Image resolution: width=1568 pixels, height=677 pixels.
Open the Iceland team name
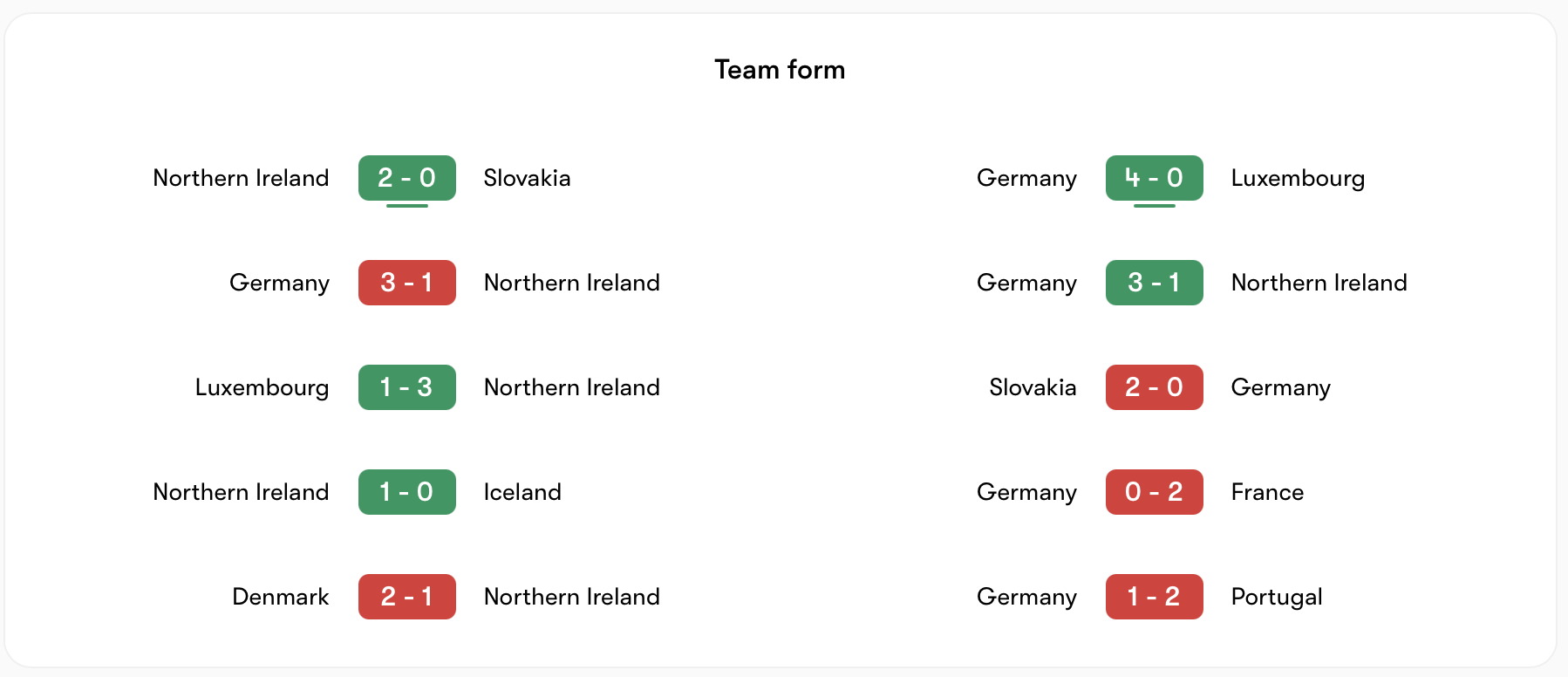[522, 492]
